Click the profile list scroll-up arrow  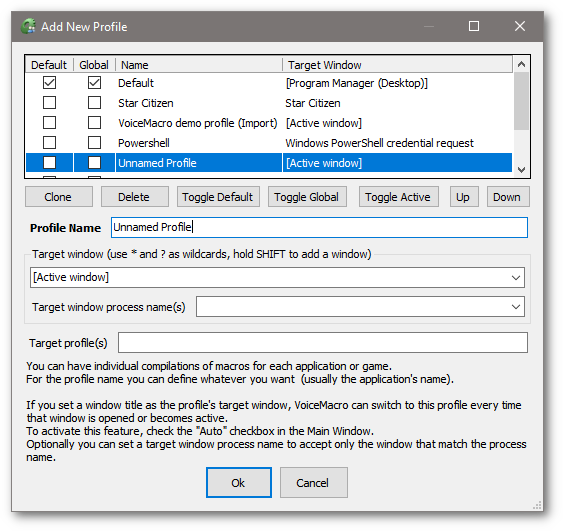coord(521,65)
